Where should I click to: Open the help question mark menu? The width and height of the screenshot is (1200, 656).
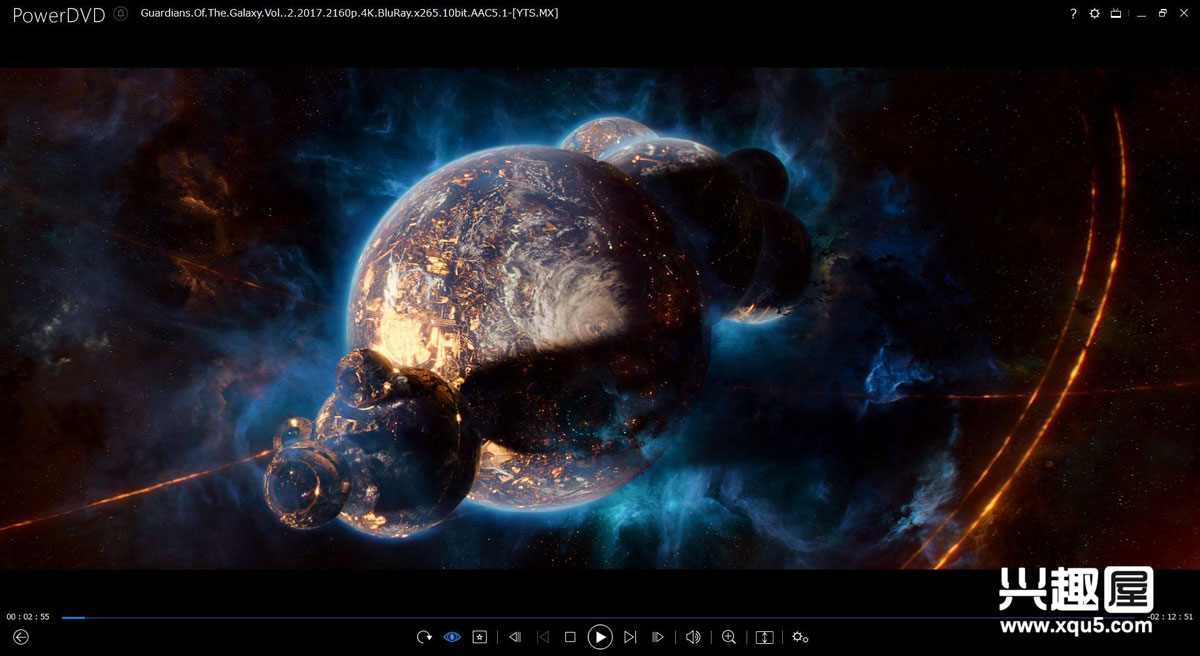[x=1073, y=14]
